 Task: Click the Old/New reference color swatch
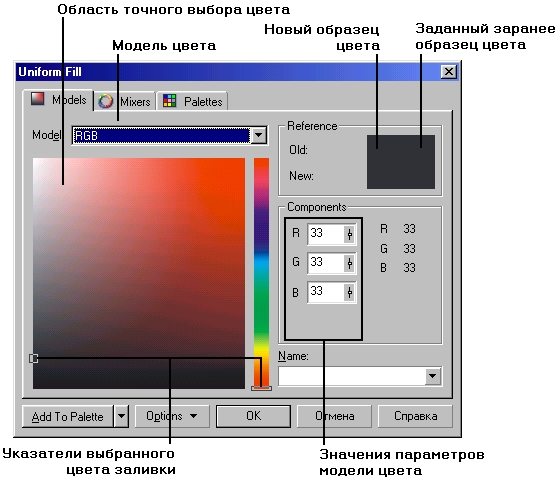401,162
